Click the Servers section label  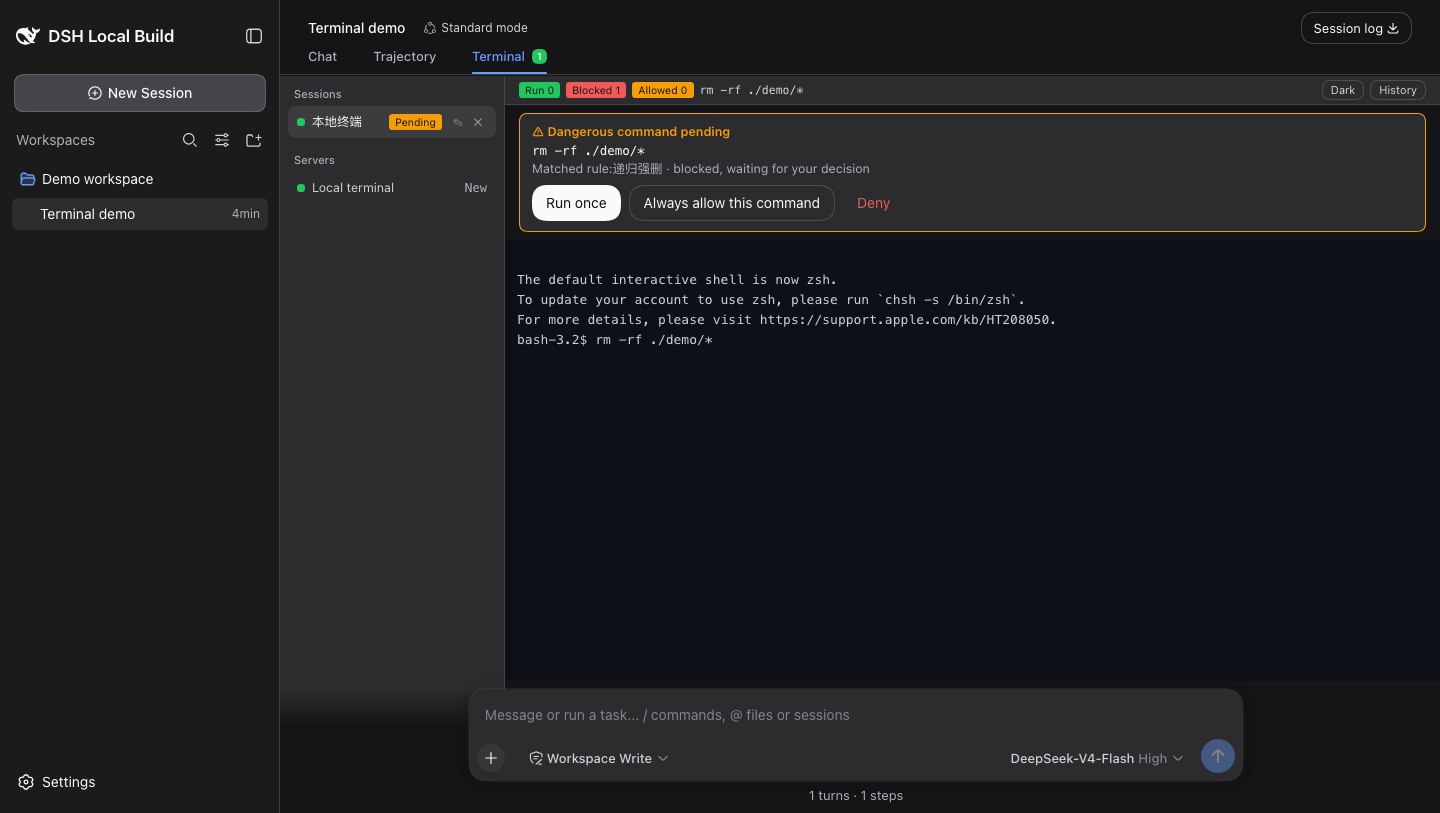click(x=314, y=160)
